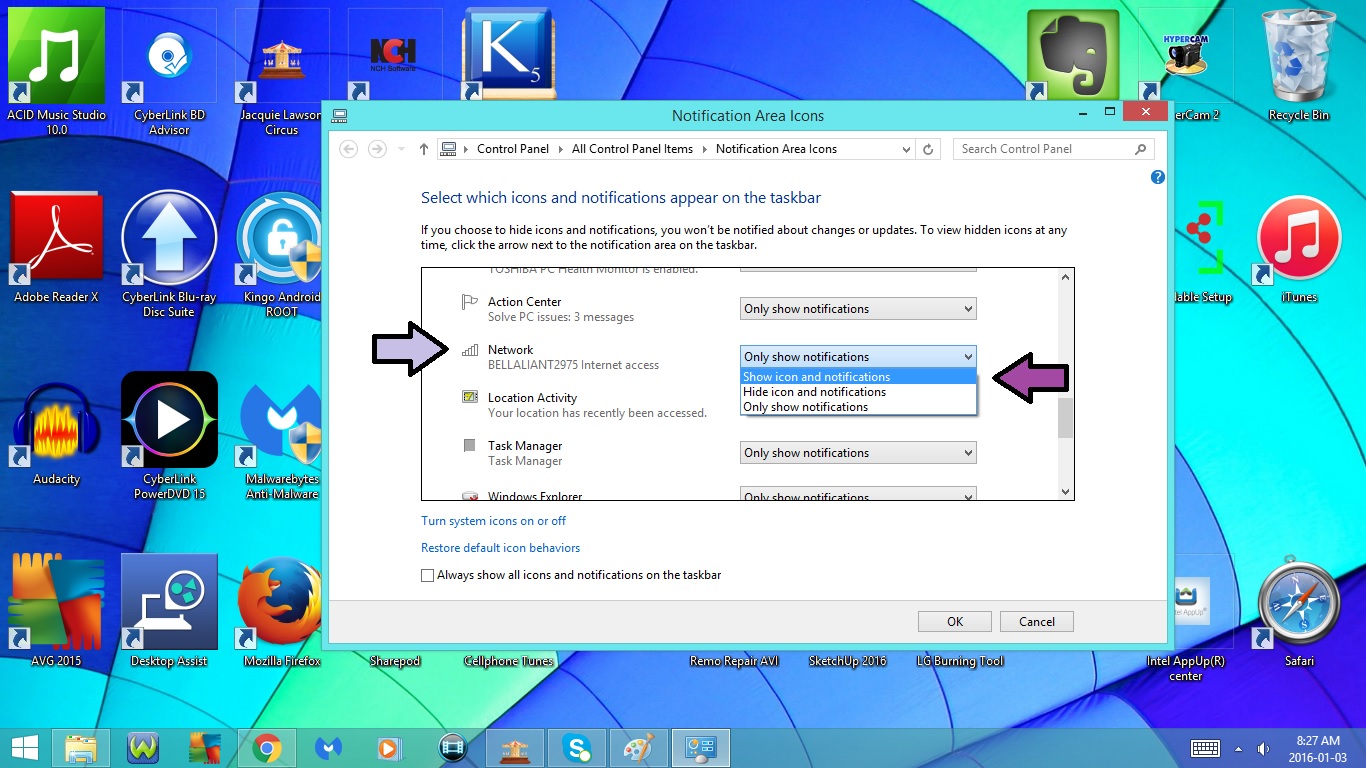1366x768 pixels.
Task: Click the Task Manager icon in the list
Action: click(470, 446)
